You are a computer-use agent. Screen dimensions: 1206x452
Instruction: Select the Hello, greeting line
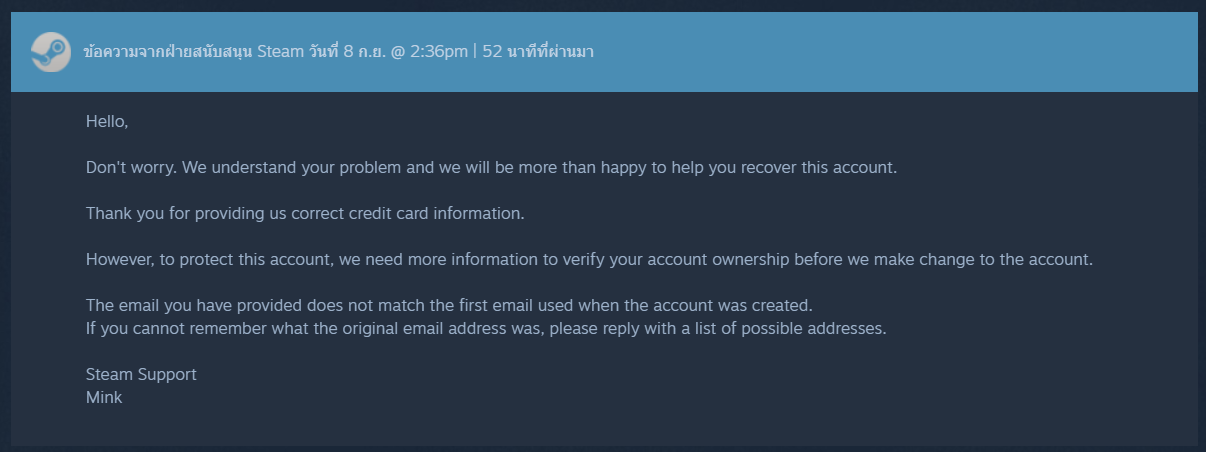coord(107,122)
